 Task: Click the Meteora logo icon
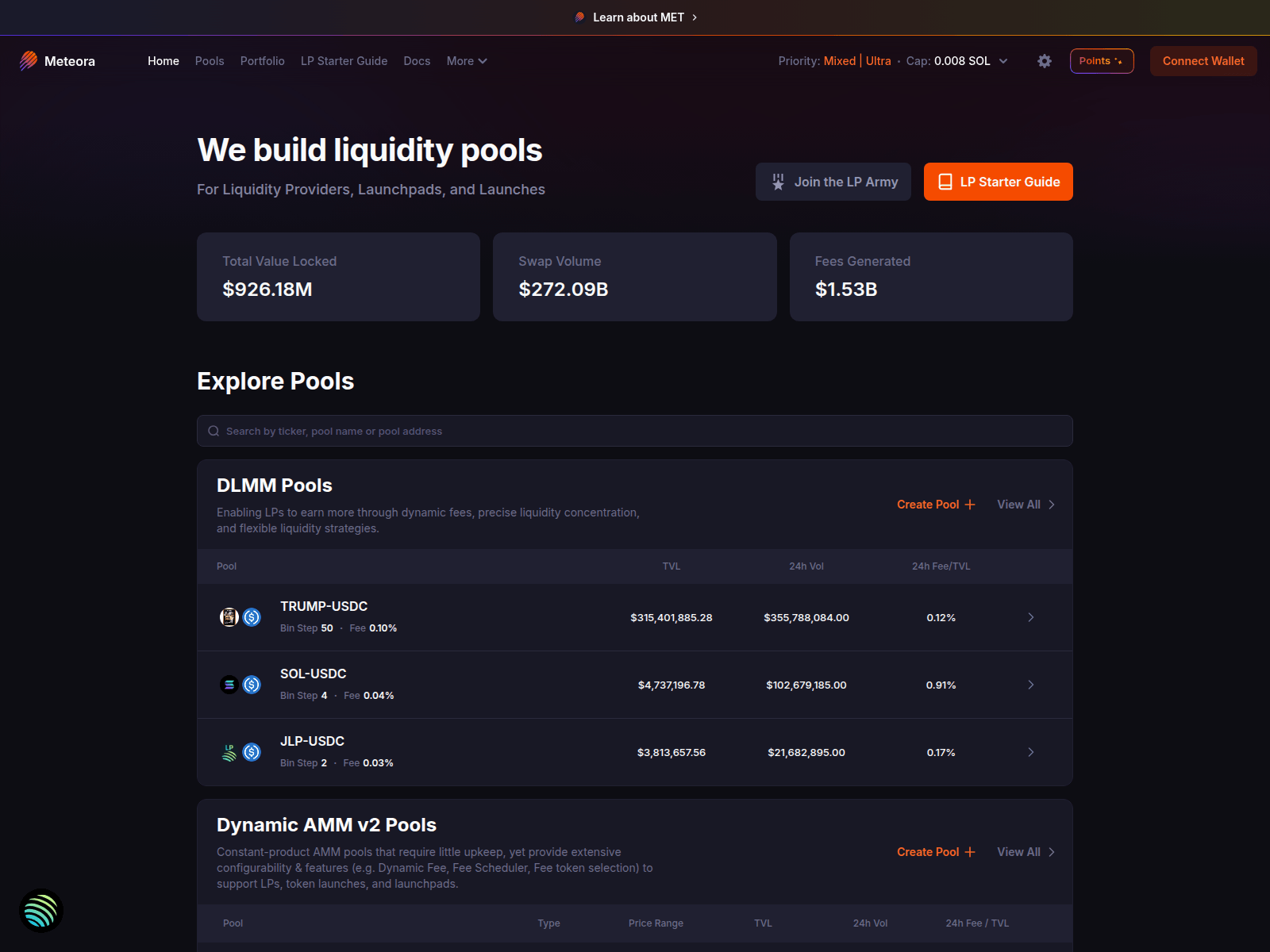[29, 61]
